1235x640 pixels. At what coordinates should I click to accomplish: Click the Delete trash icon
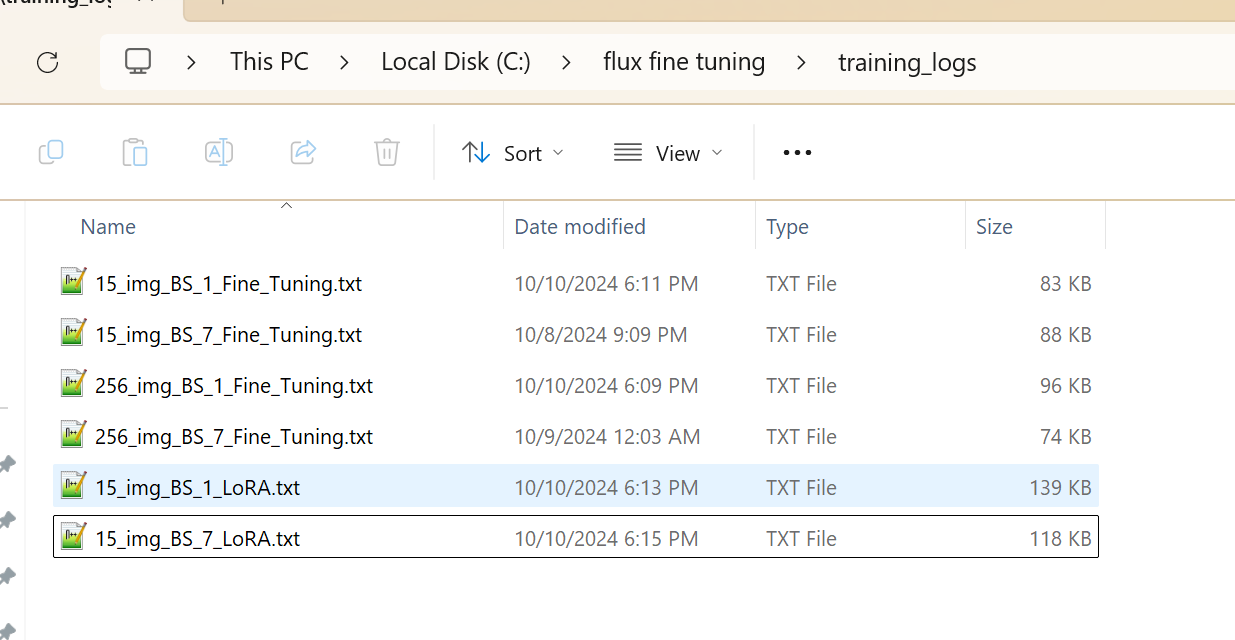[387, 152]
